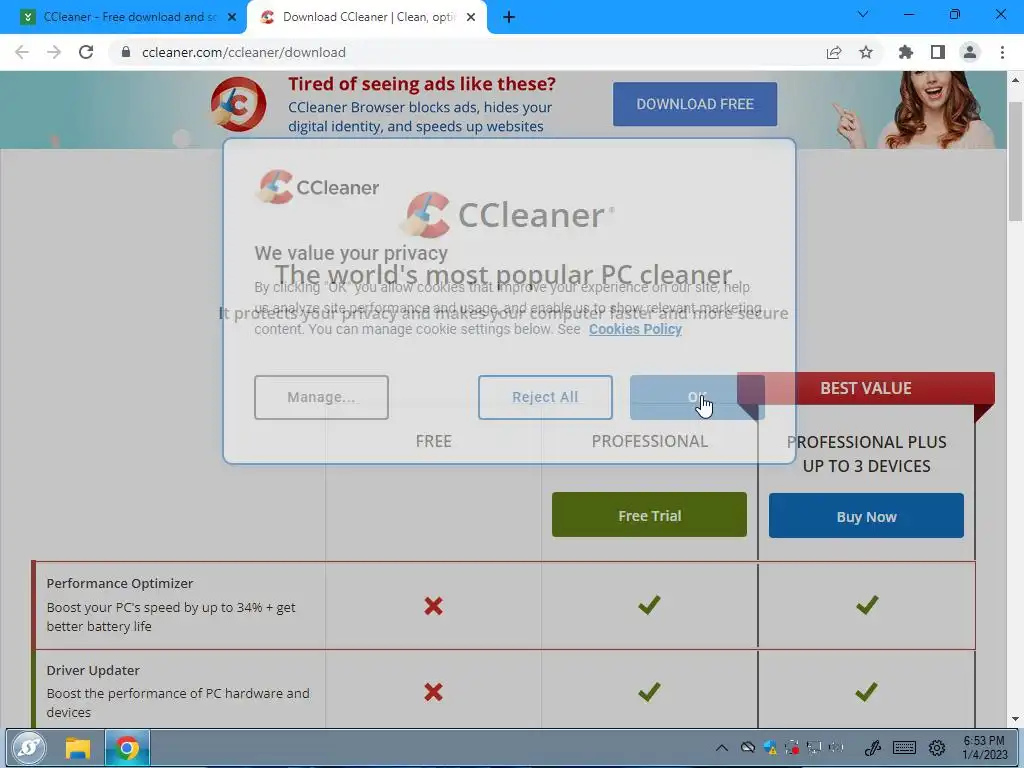The width and height of the screenshot is (1024, 768).
Task: Click the network tray icon
Action: tap(814, 747)
